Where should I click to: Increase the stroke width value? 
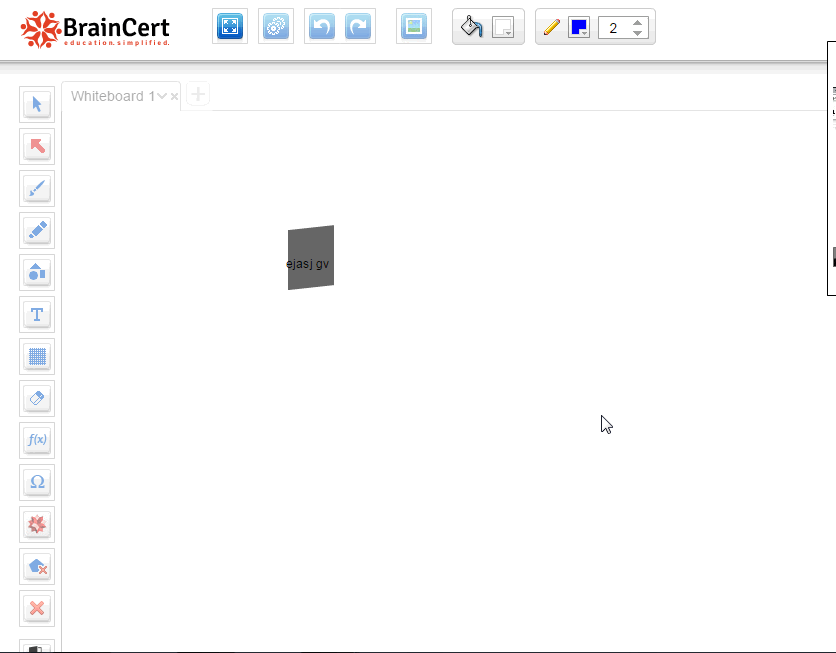pos(638,22)
